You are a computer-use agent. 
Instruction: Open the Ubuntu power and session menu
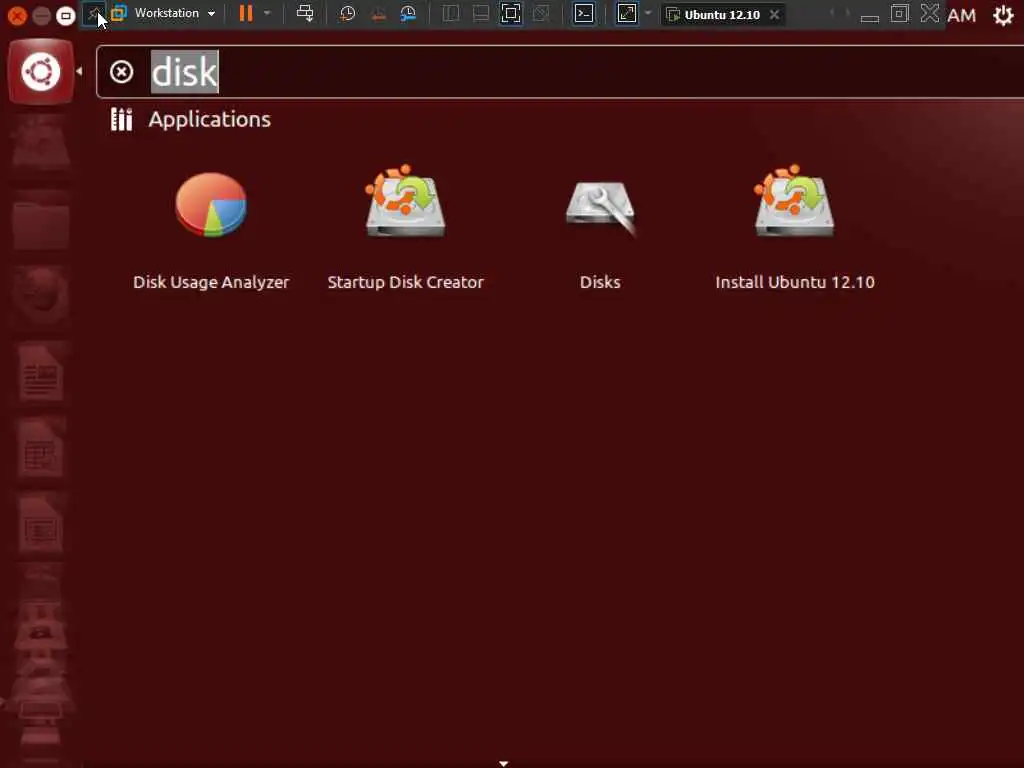(x=1003, y=15)
